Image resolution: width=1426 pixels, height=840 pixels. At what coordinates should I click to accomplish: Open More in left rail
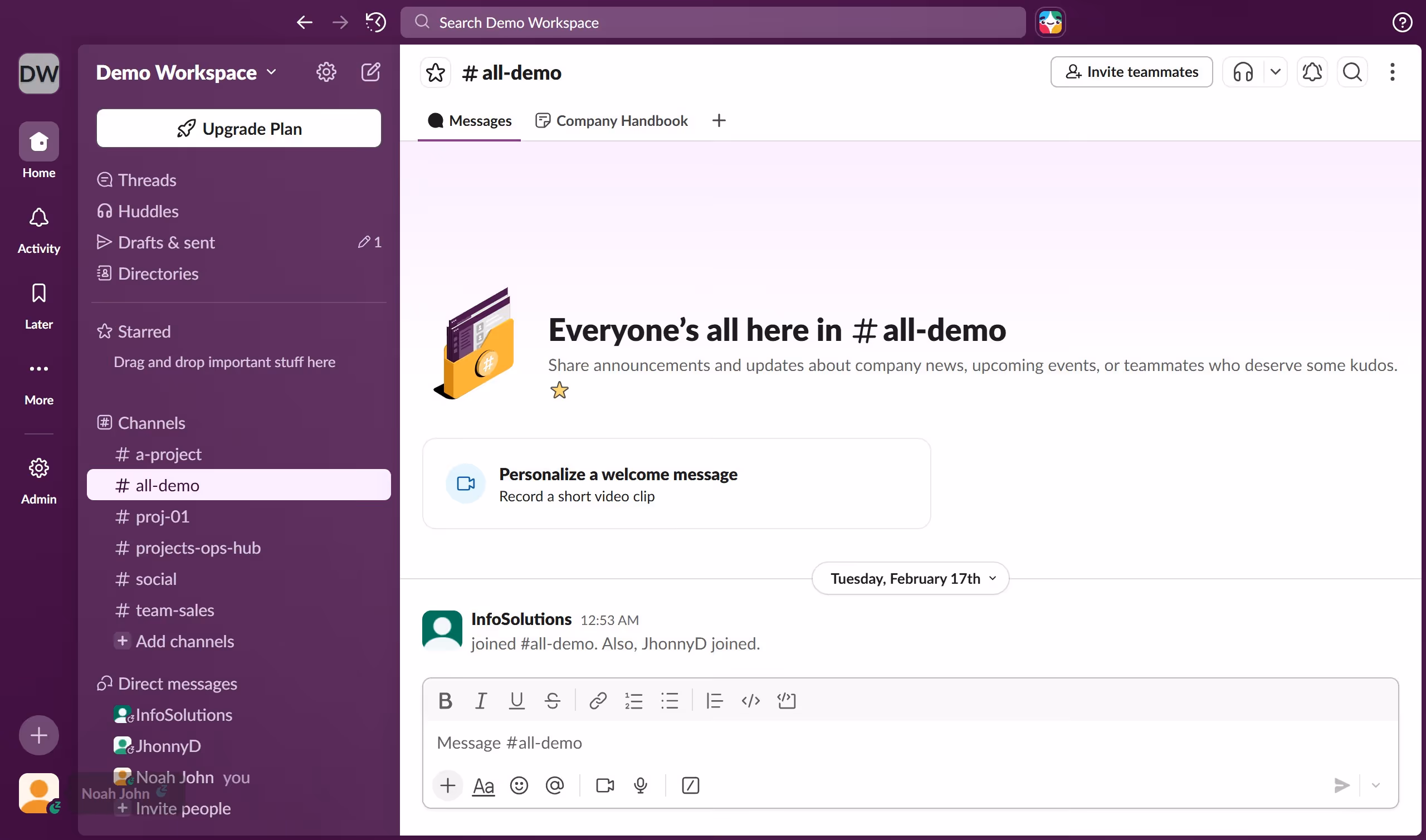coord(38,382)
